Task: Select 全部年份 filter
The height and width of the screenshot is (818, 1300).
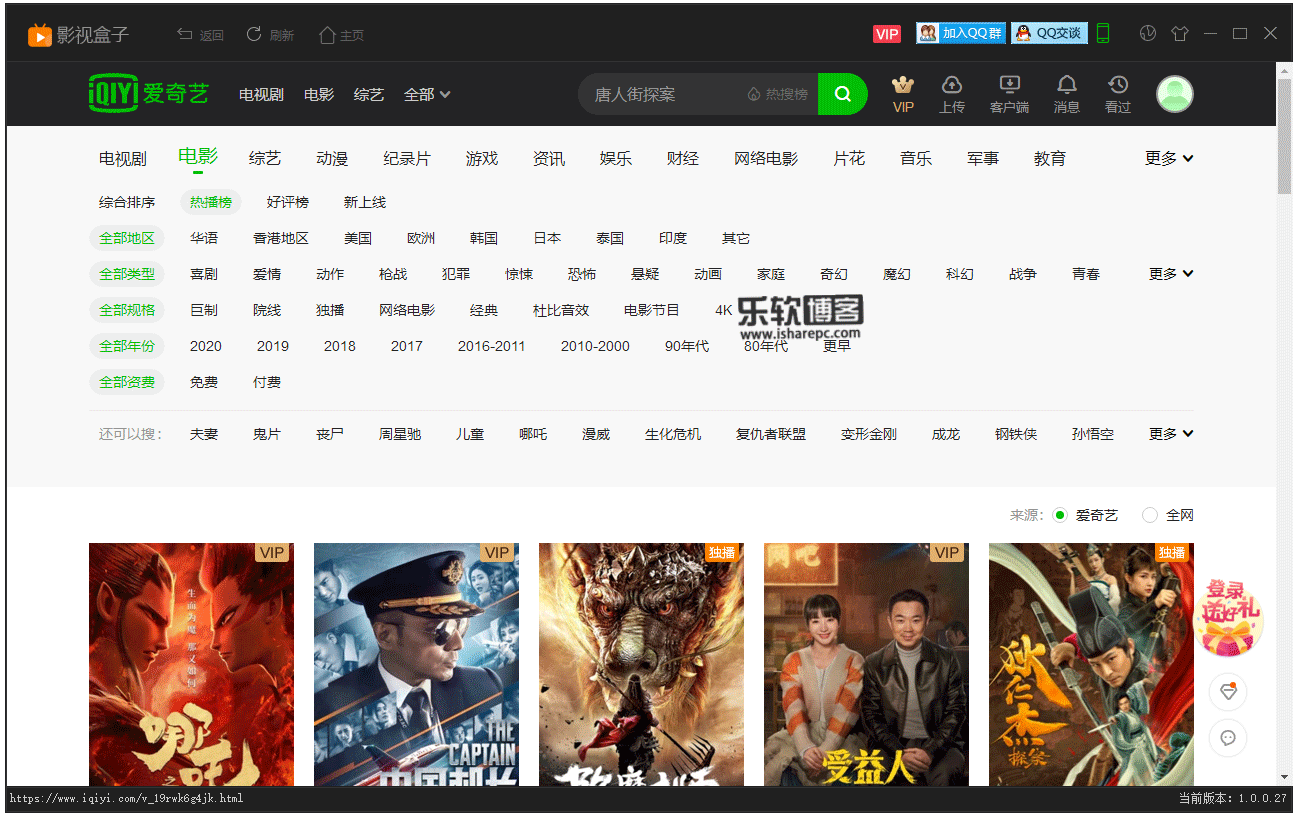Action: tap(127, 346)
